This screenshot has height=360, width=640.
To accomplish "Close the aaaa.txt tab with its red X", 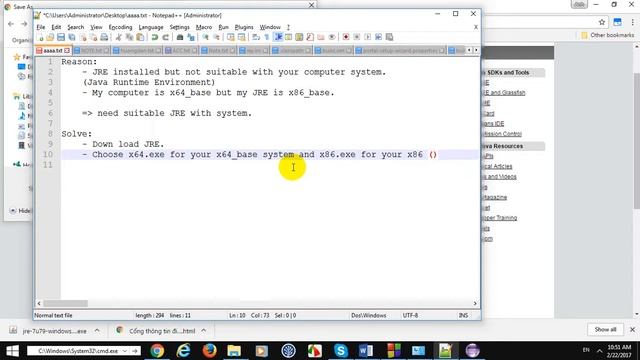I will pyautogui.click(x=67, y=51).
